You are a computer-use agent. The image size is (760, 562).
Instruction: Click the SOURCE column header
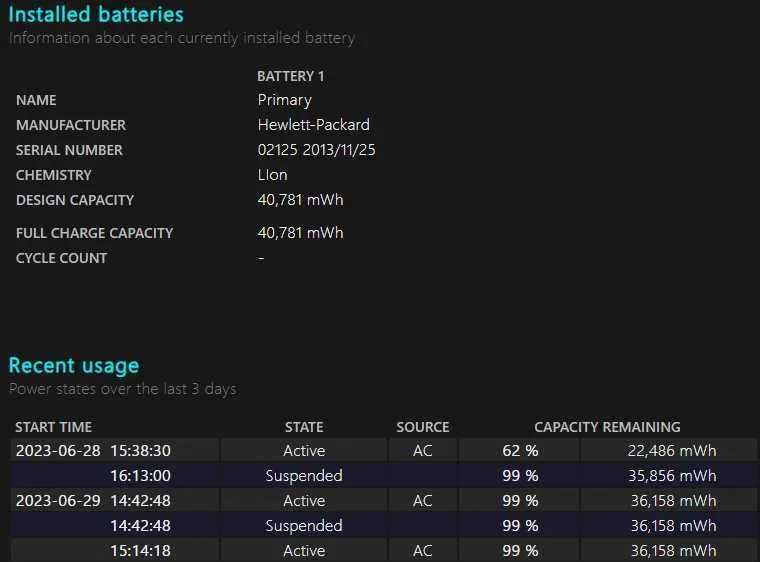423,427
